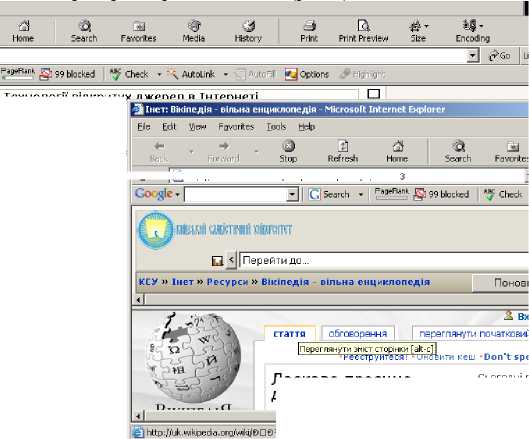
Task: Open File menu in front Internet Explorer
Action: 144,127
